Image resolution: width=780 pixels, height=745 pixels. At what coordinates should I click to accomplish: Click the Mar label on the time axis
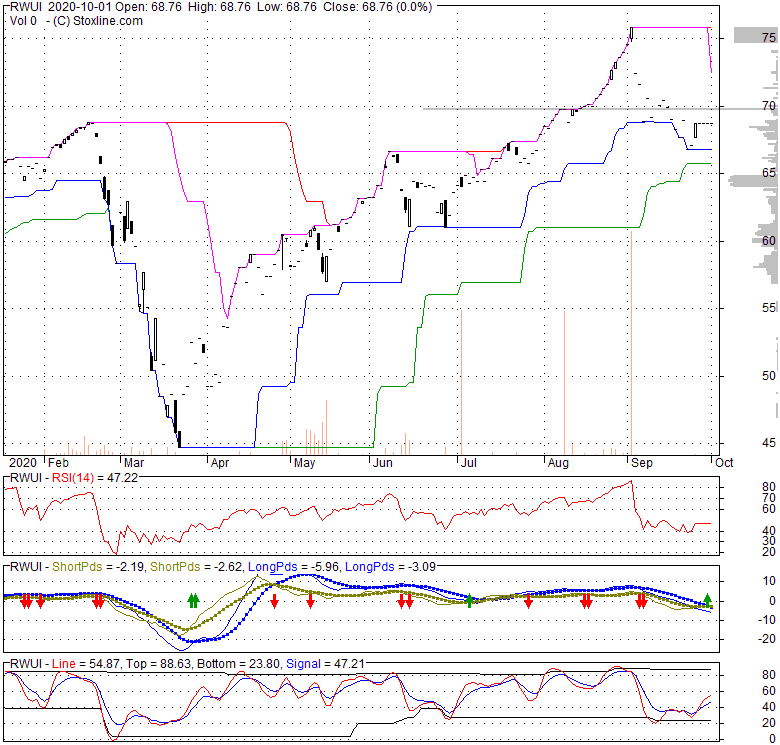134,463
